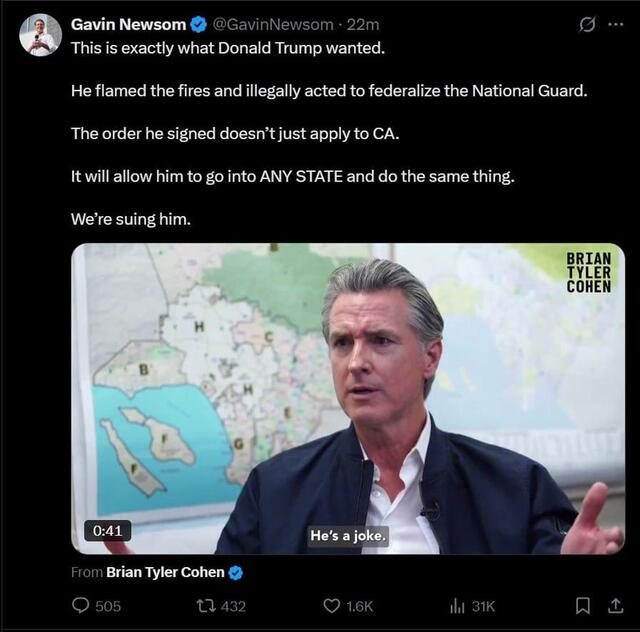Image resolution: width=640 pixels, height=632 pixels.
Task: Click the Grok icon on the post
Action: coord(588,24)
